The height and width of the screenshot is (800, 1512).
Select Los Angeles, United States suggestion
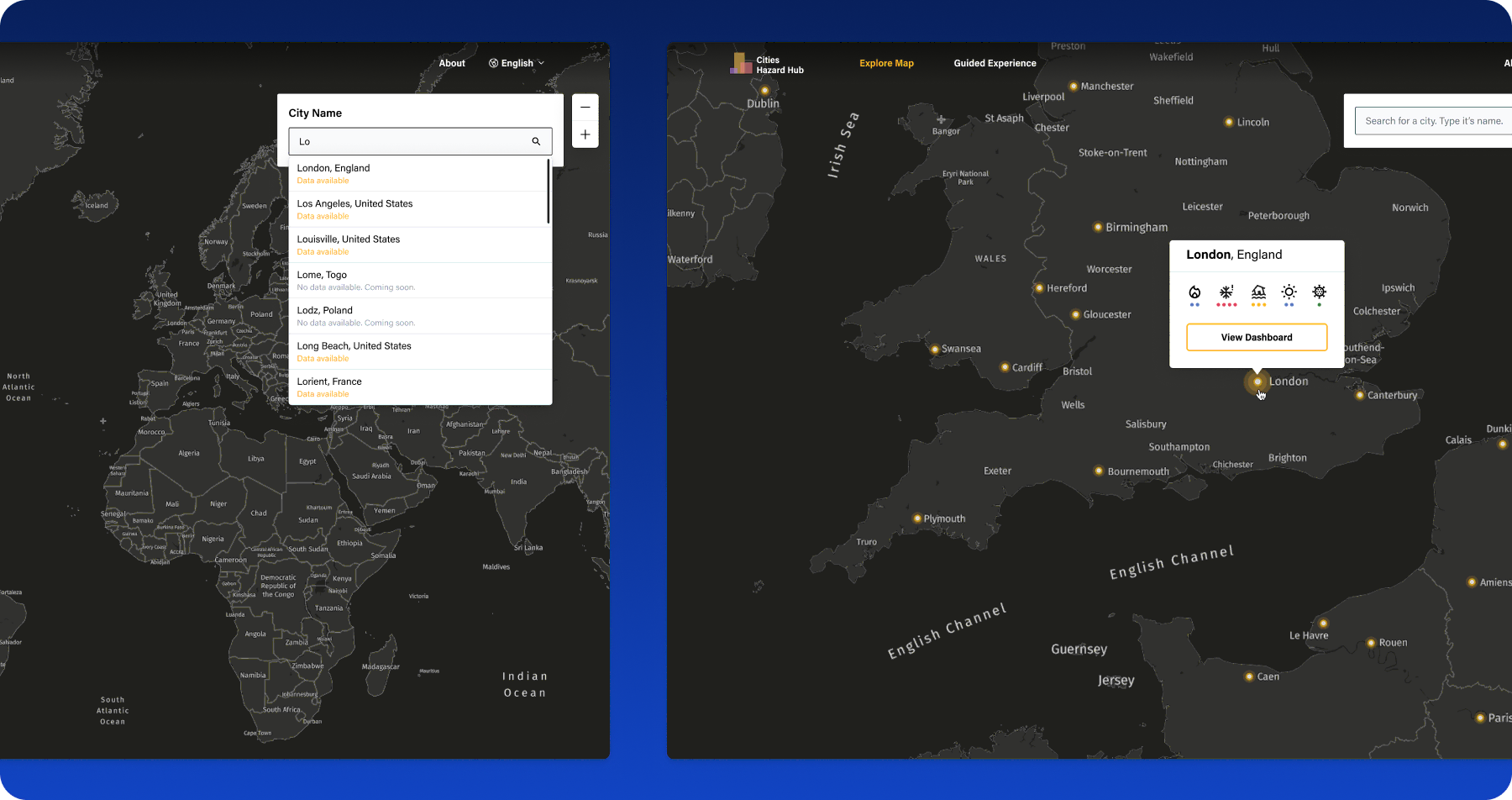pyautogui.click(x=417, y=209)
